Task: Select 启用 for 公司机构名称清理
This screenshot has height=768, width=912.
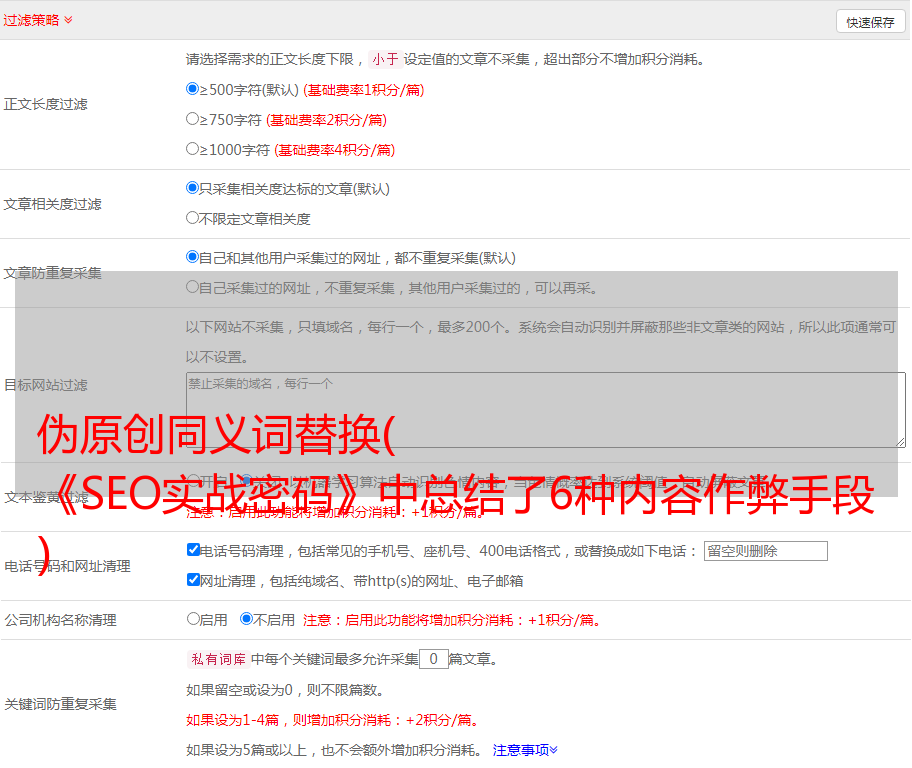Action: [193, 619]
